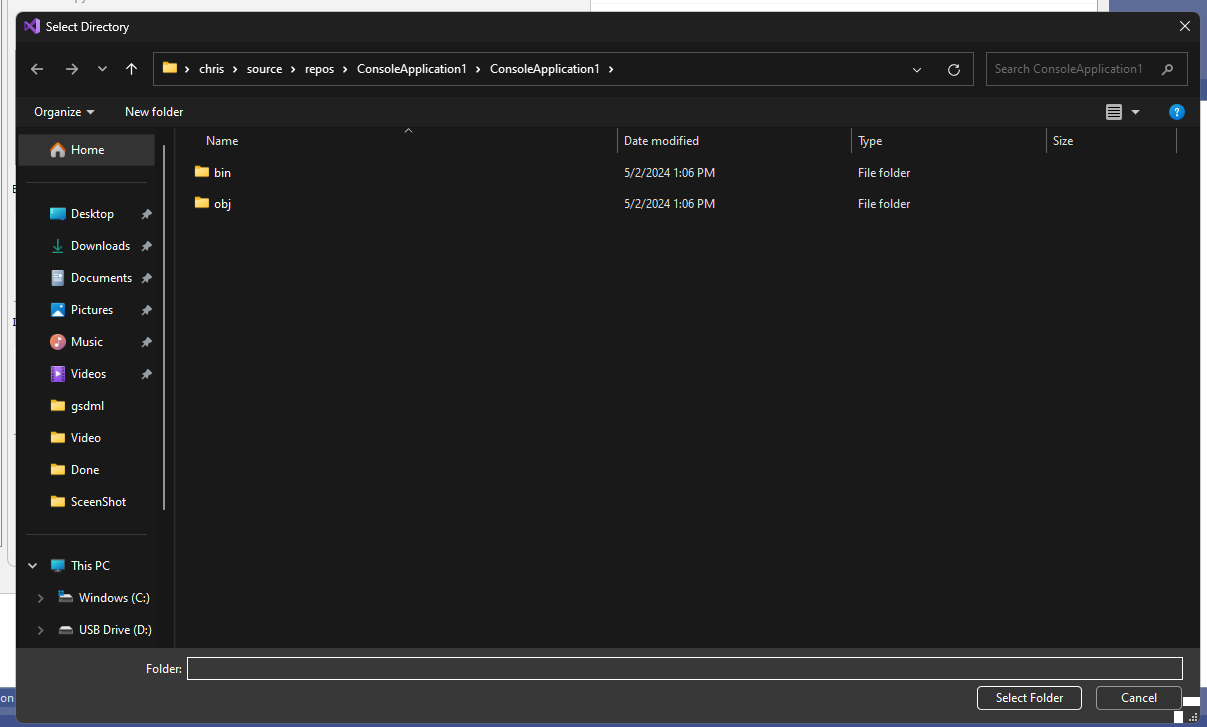Click the navigation pane scrollbar
This screenshot has height=727, width=1207.
[x=164, y=328]
